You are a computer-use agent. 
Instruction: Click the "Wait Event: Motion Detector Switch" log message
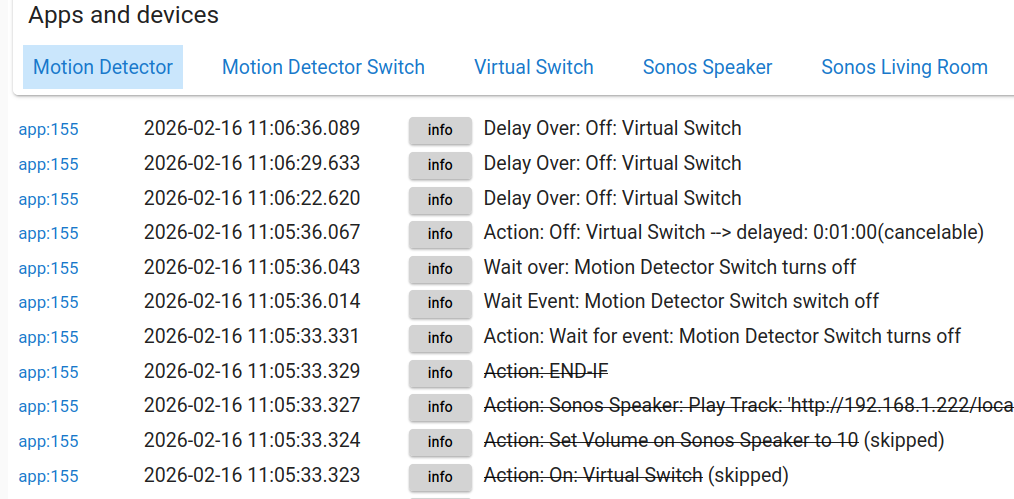[x=681, y=302]
